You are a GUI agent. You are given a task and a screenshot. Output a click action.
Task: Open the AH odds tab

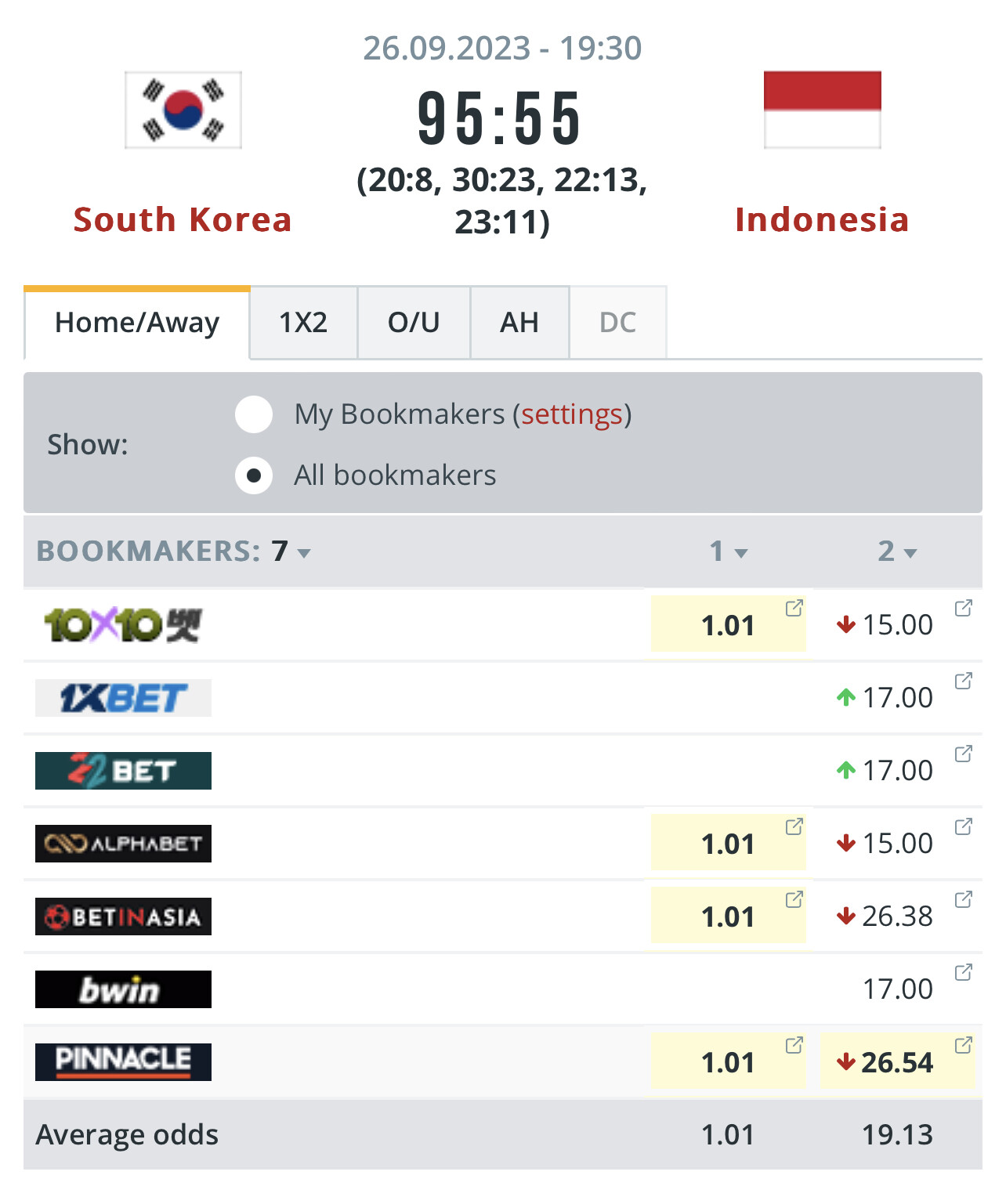tap(519, 323)
